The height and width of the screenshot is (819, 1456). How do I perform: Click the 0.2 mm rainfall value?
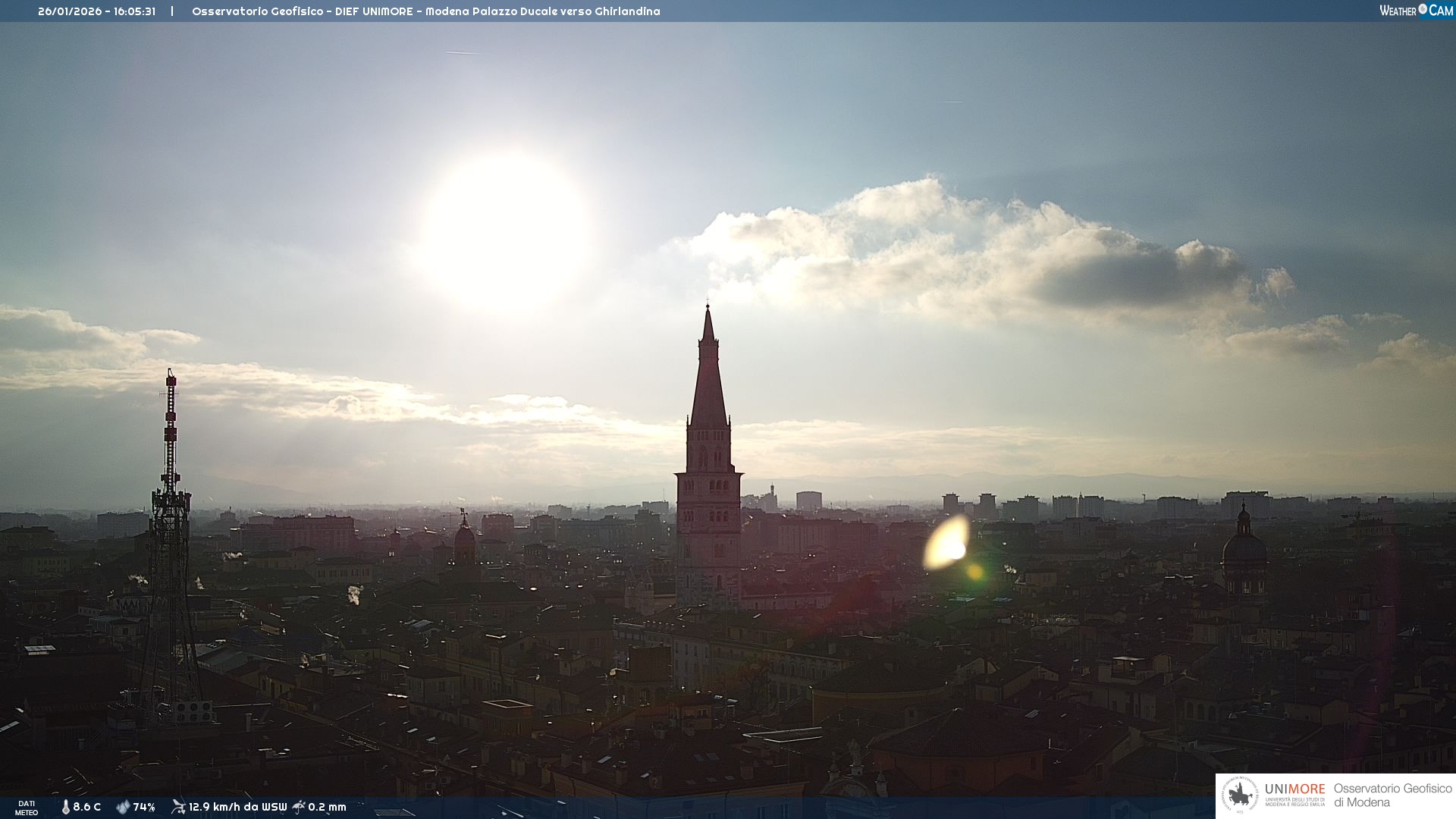point(327,807)
